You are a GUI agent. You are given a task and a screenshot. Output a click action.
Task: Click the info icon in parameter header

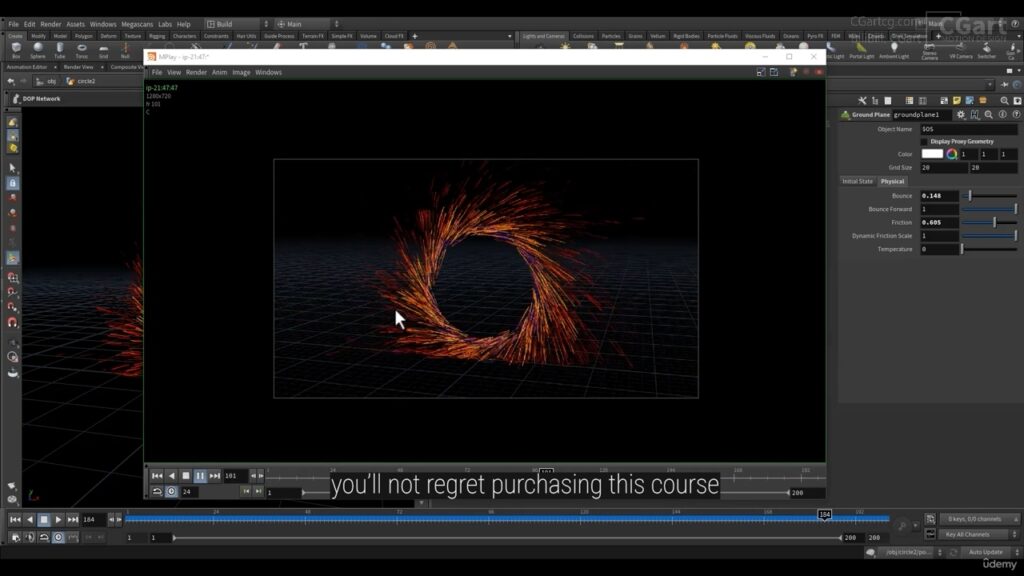point(1002,114)
